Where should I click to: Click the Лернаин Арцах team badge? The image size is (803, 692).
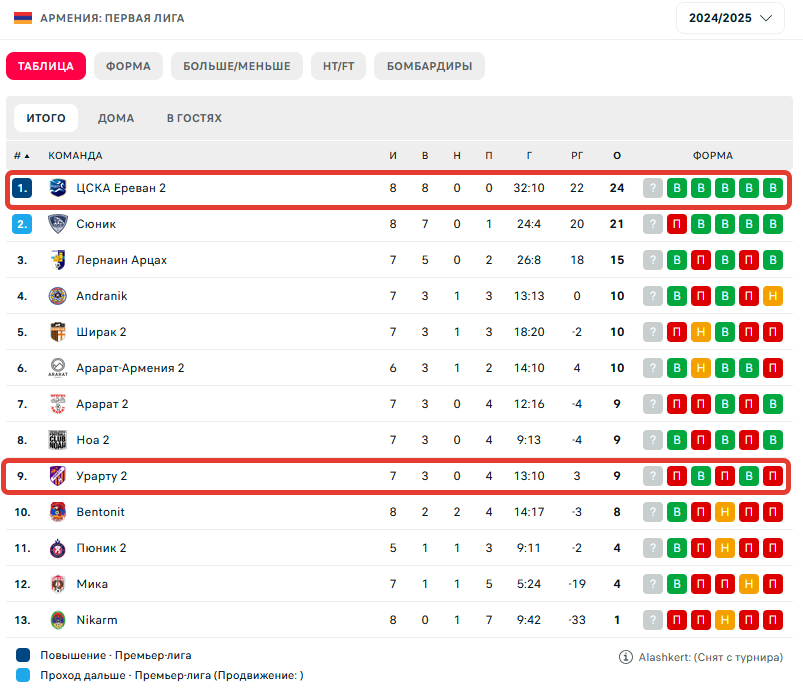(57, 260)
